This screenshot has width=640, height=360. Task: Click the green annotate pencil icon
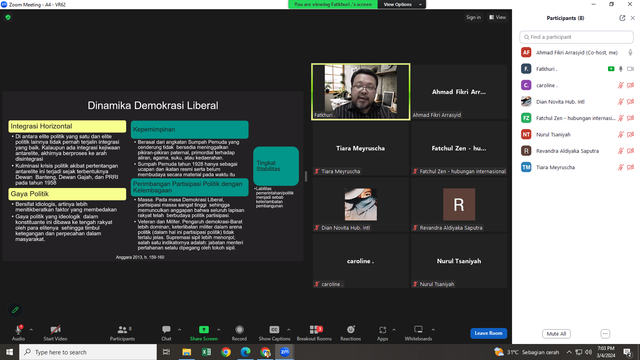pos(15,310)
